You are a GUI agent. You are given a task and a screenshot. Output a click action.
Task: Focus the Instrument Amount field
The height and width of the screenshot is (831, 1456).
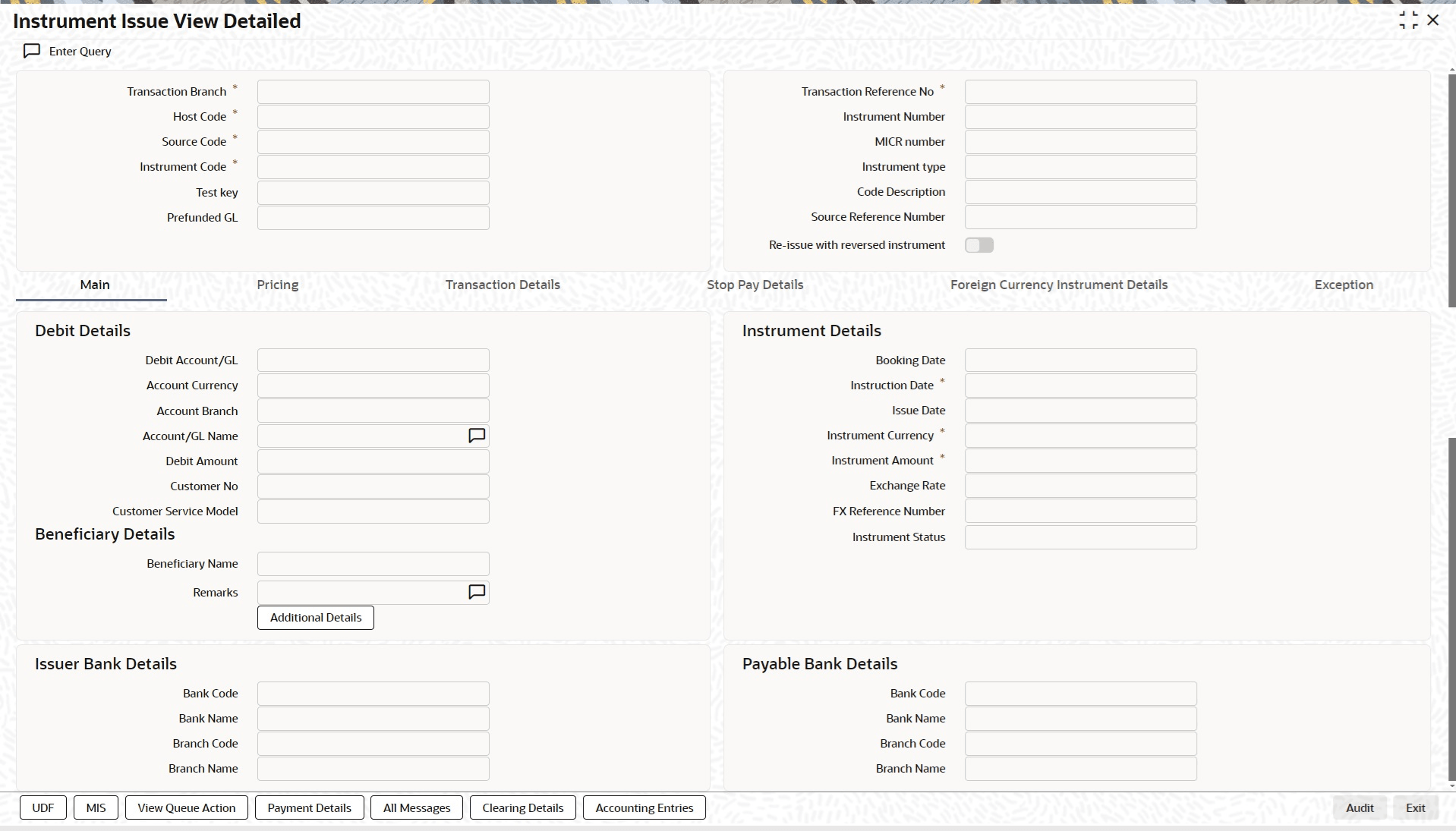click(1081, 461)
